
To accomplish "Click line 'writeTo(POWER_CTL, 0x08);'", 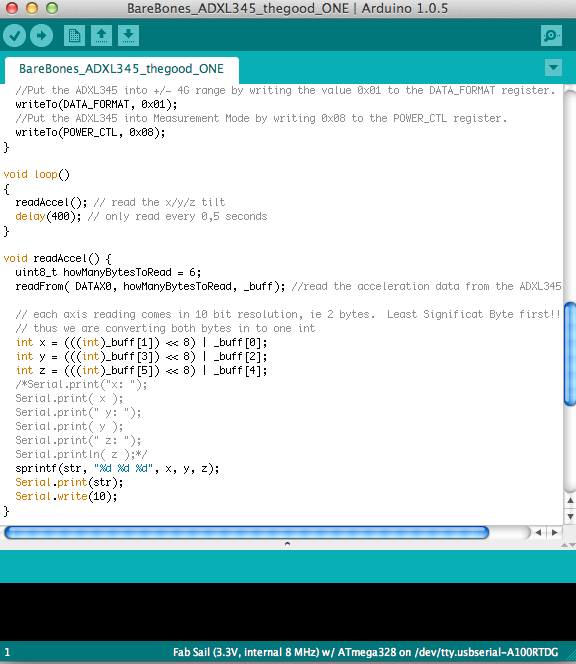I will click(90, 132).
